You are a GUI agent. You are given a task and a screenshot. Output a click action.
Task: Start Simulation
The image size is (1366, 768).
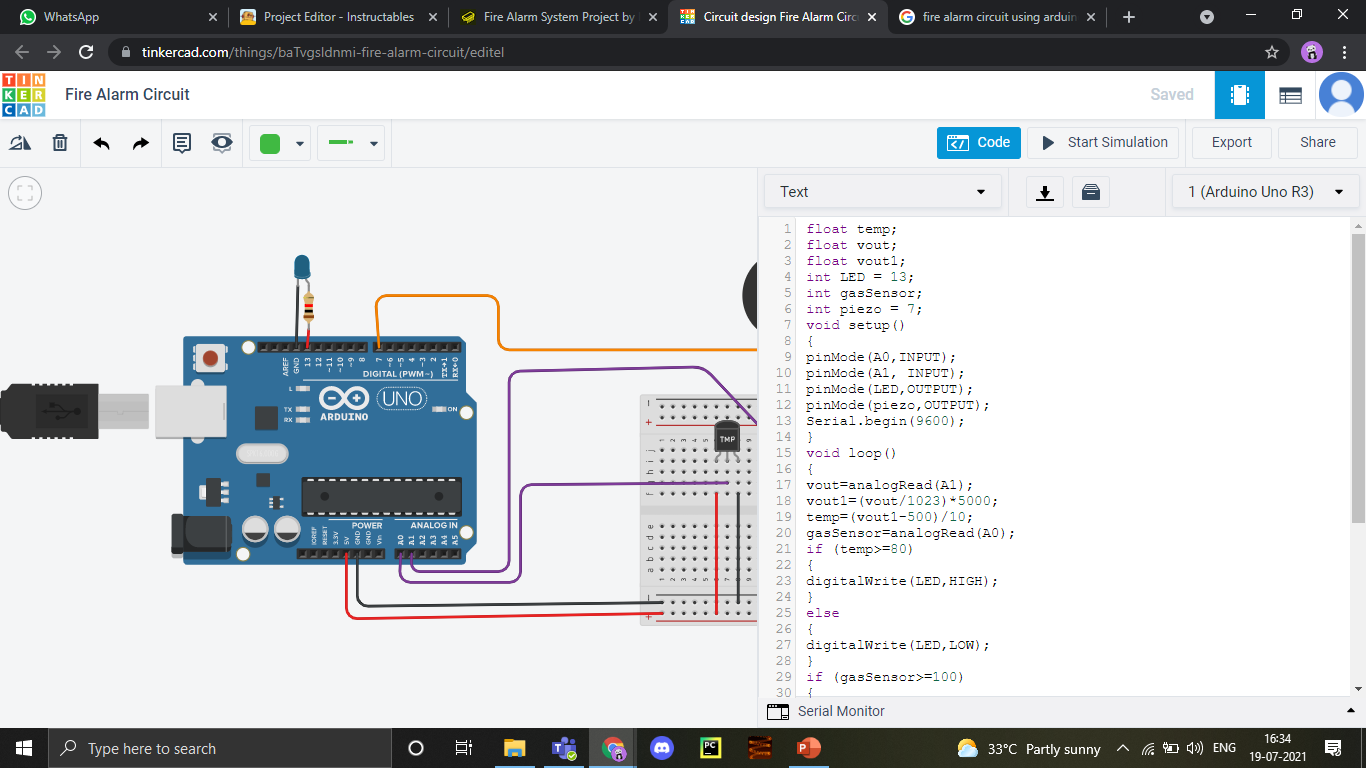pos(1104,143)
